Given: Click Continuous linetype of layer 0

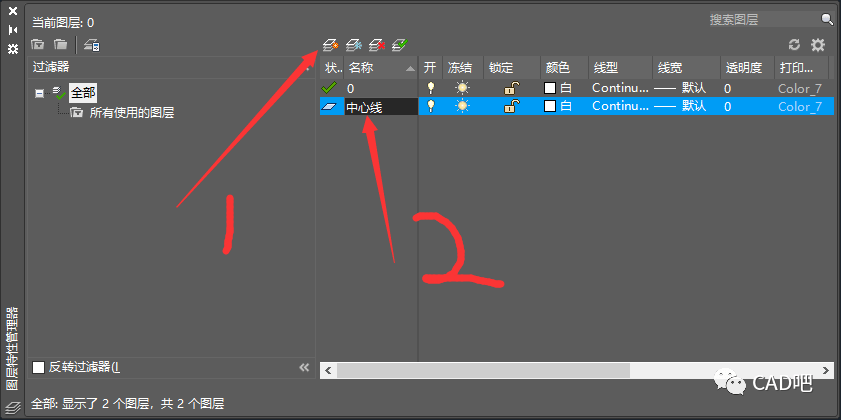Looking at the screenshot, I should [620, 88].
